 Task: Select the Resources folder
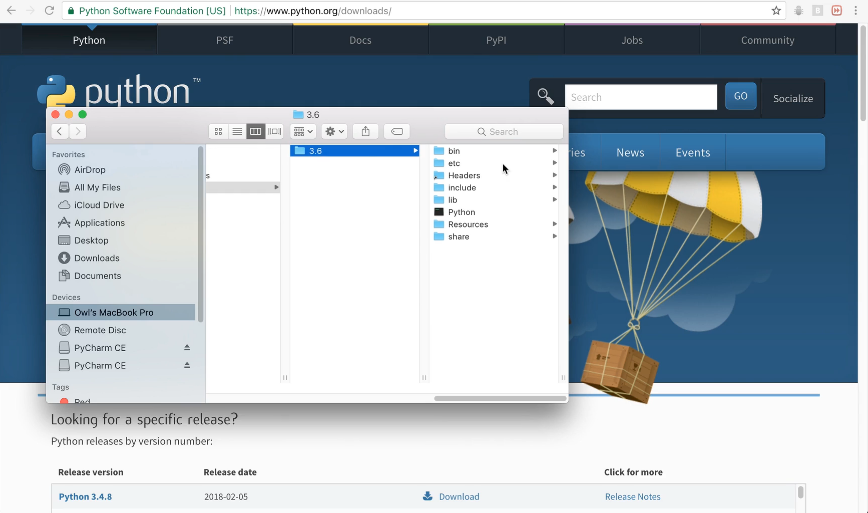coord(468,224)
